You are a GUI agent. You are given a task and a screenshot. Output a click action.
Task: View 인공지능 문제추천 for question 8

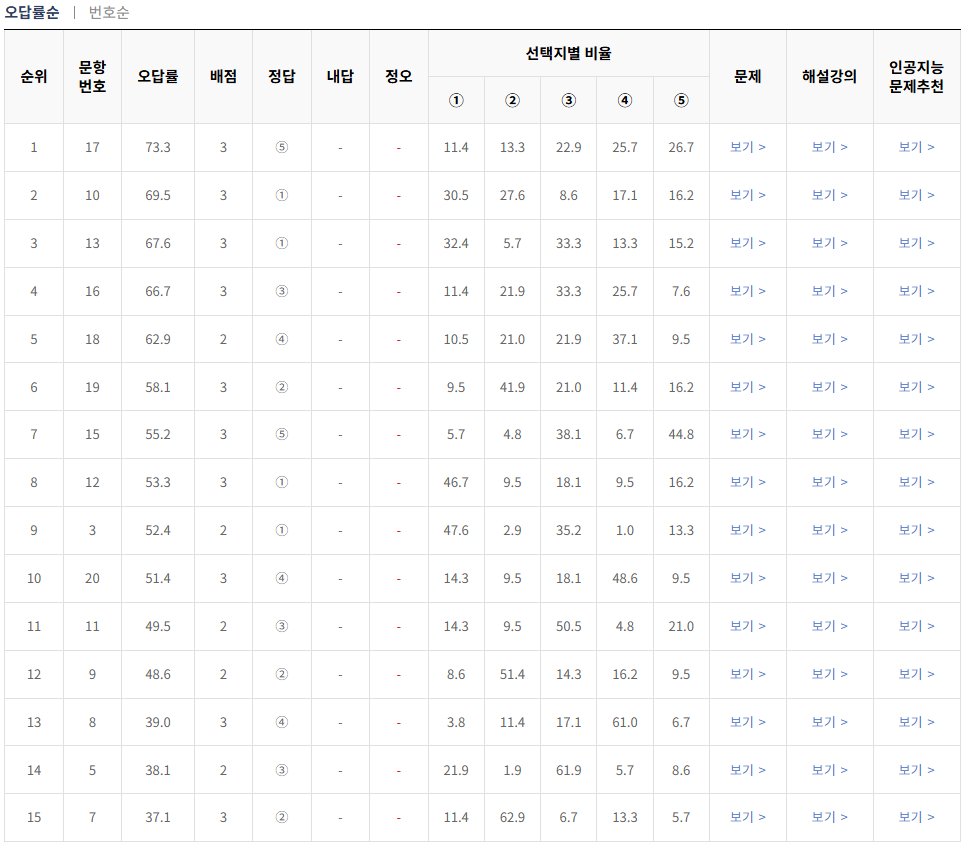[x=916, y=720]
